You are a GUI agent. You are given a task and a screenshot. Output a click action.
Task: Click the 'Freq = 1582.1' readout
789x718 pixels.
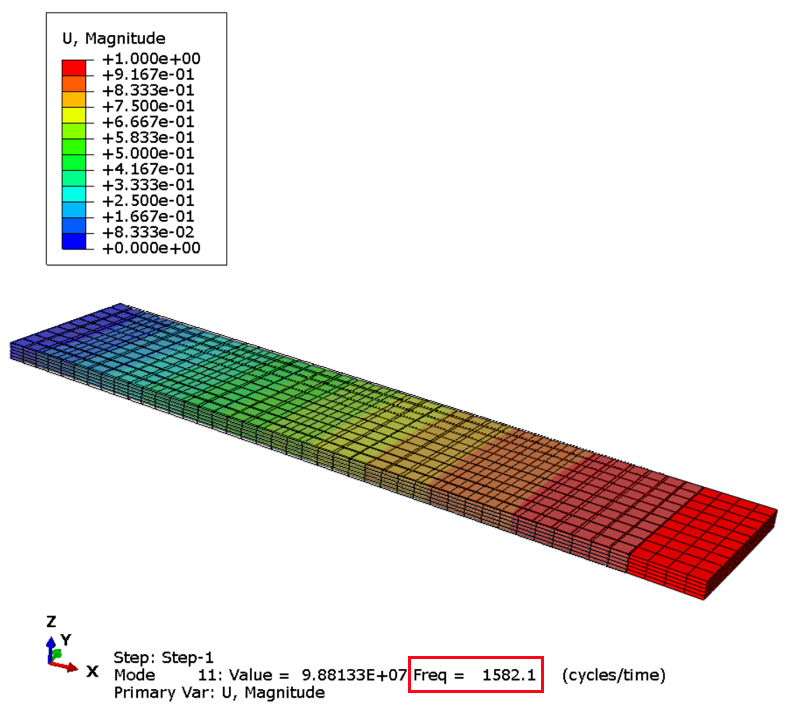(x=475, y=675)
